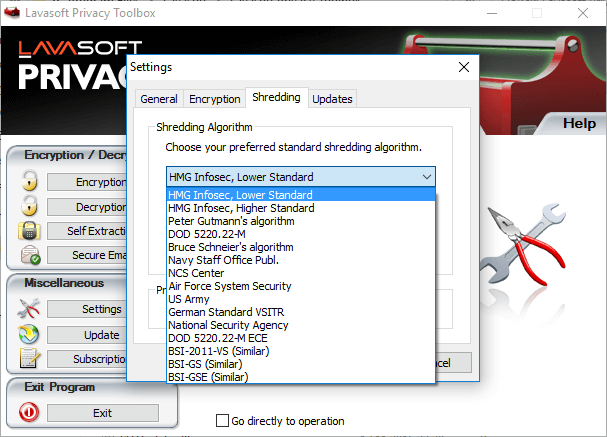Click the Settings pliers and wrench icon
The image size is (607, 437).
28,308
